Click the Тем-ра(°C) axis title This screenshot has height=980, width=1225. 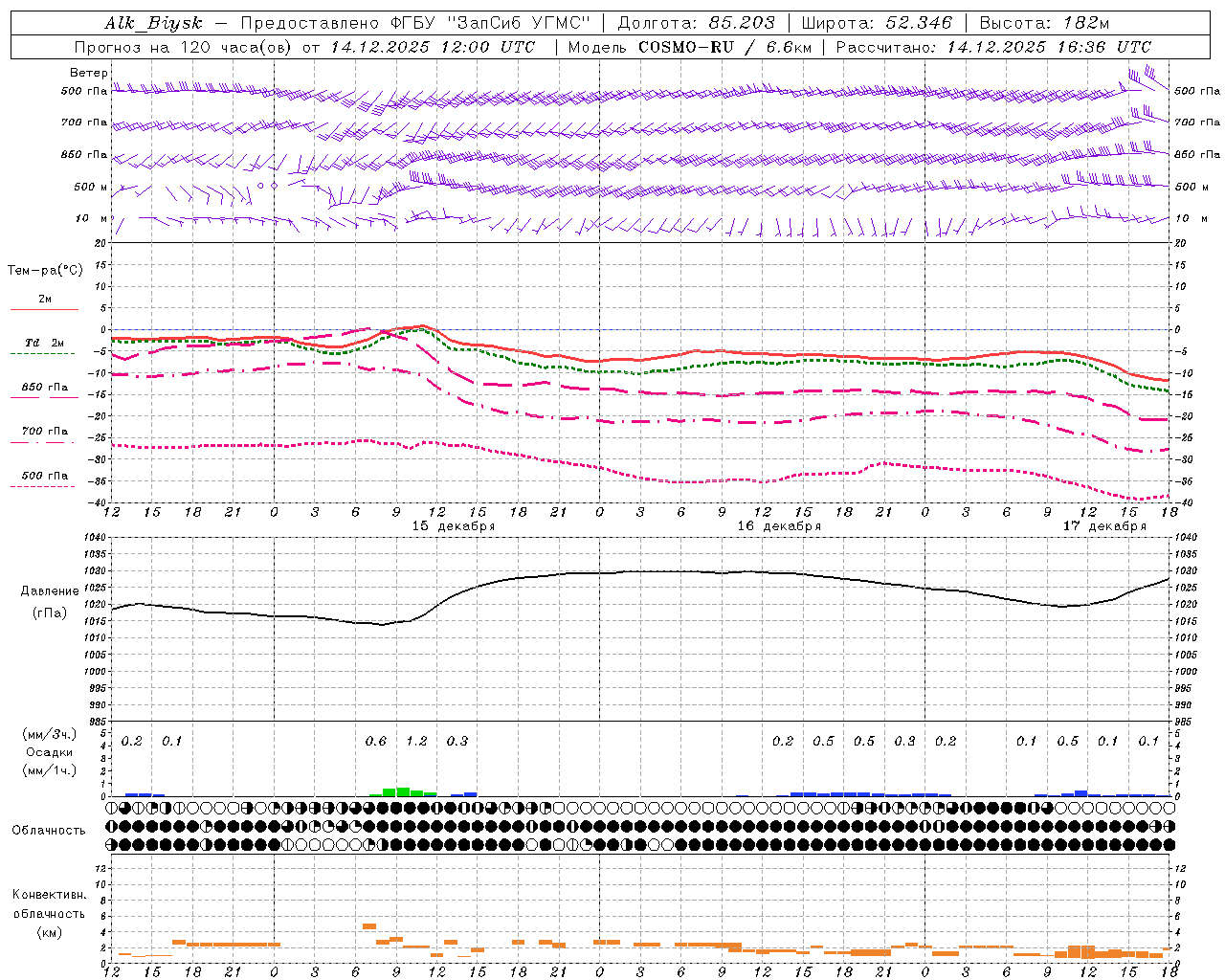click(x=45, y=271)
